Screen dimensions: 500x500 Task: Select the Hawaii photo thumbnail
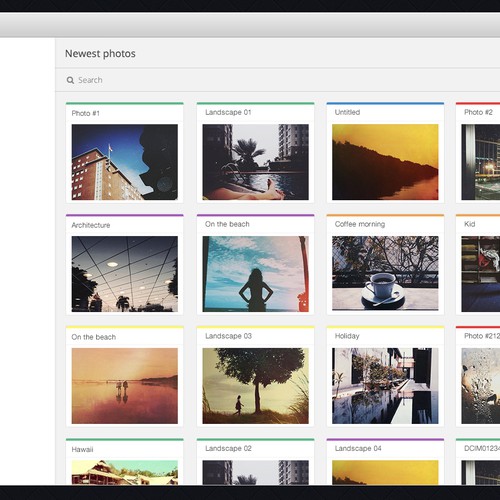click(x=125, y=473)
